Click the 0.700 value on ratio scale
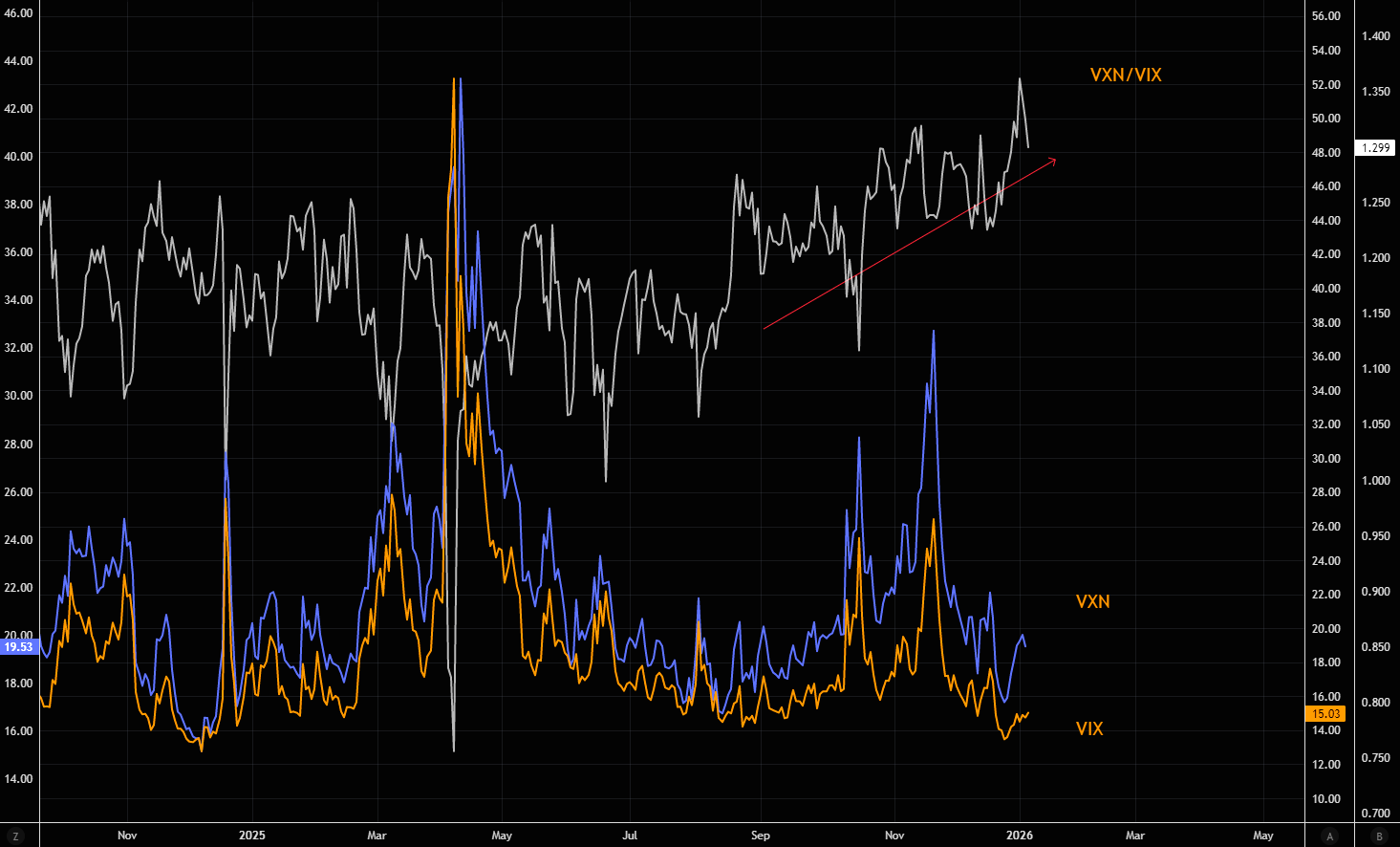The image size is (1400, 847). (1376, 814)
